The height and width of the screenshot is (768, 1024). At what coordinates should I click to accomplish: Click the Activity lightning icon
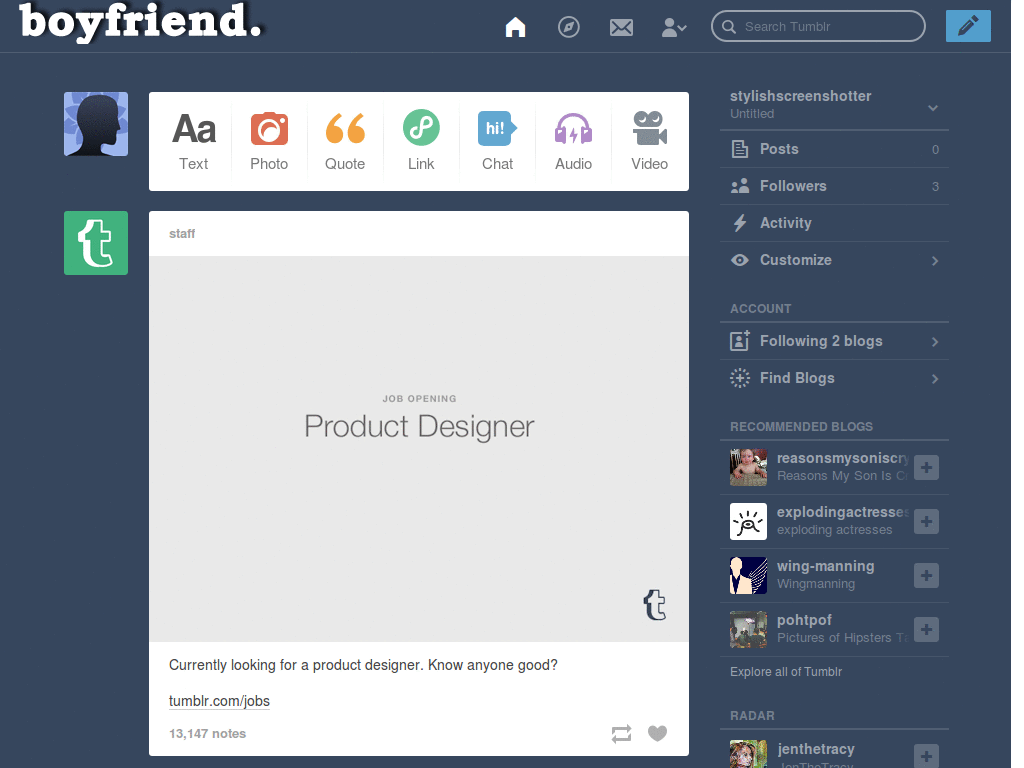(x=740, y=223)
